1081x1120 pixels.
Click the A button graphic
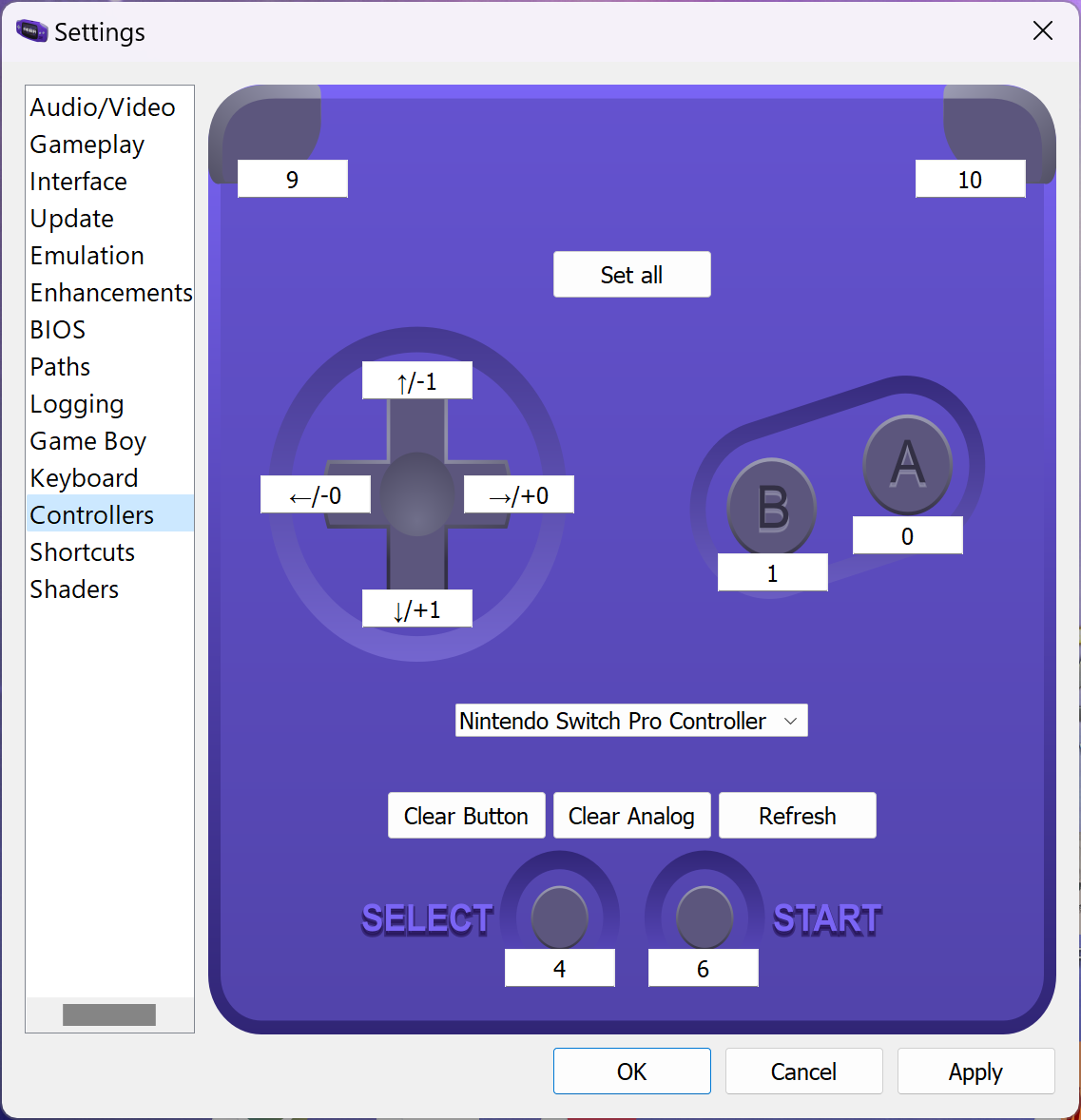coord(907,464)
